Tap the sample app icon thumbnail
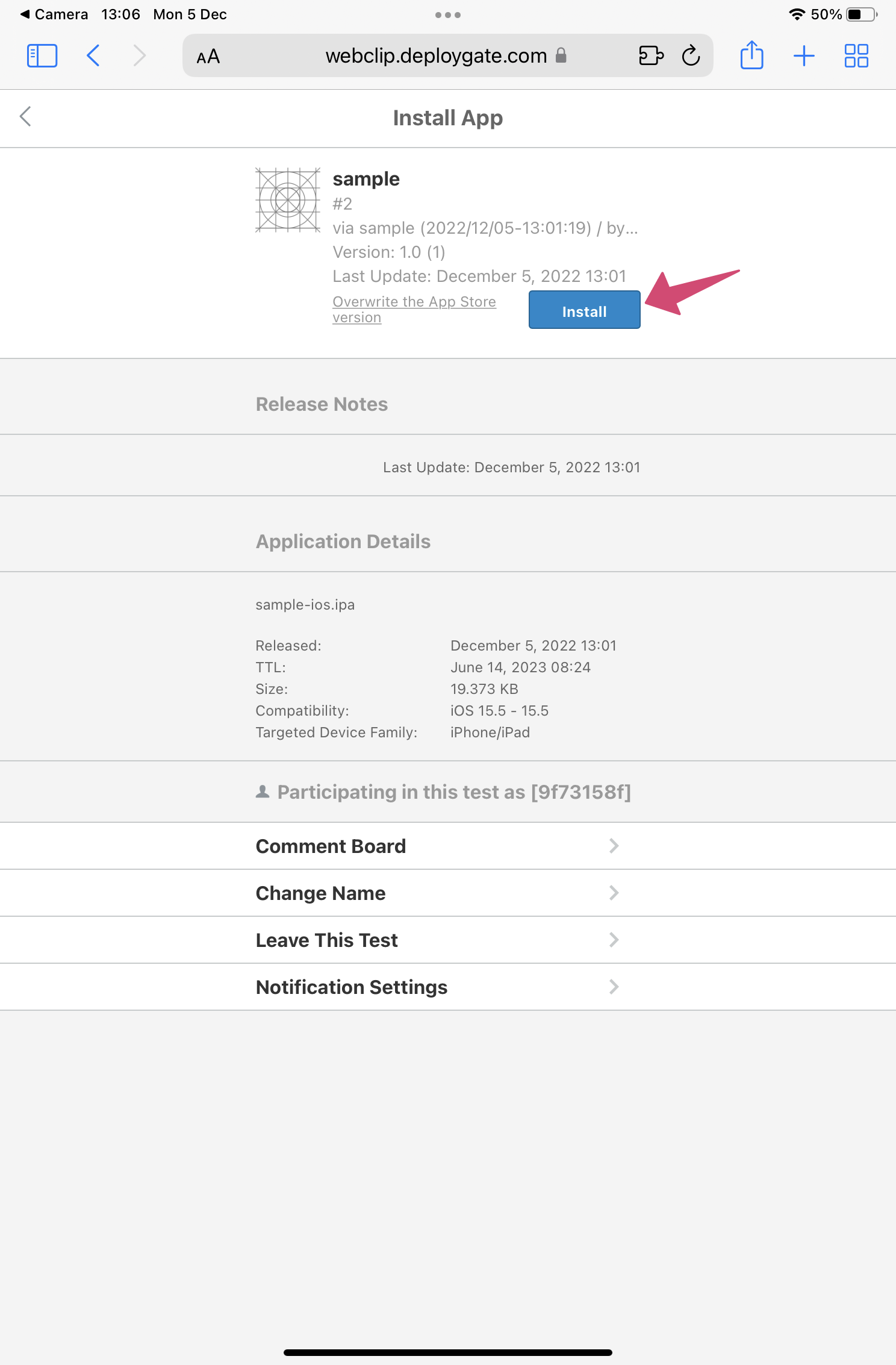Viewport: 896px width, 1365px height. (288, 200)
